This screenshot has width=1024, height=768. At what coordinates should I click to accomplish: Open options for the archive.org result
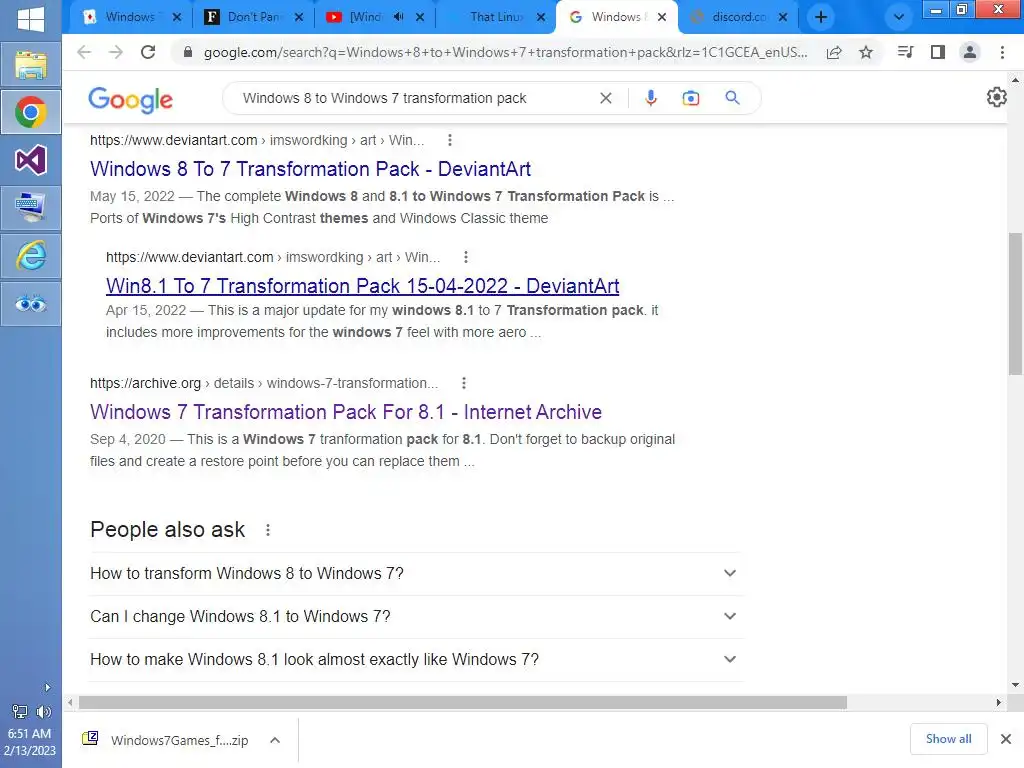[x=464, y=383]
